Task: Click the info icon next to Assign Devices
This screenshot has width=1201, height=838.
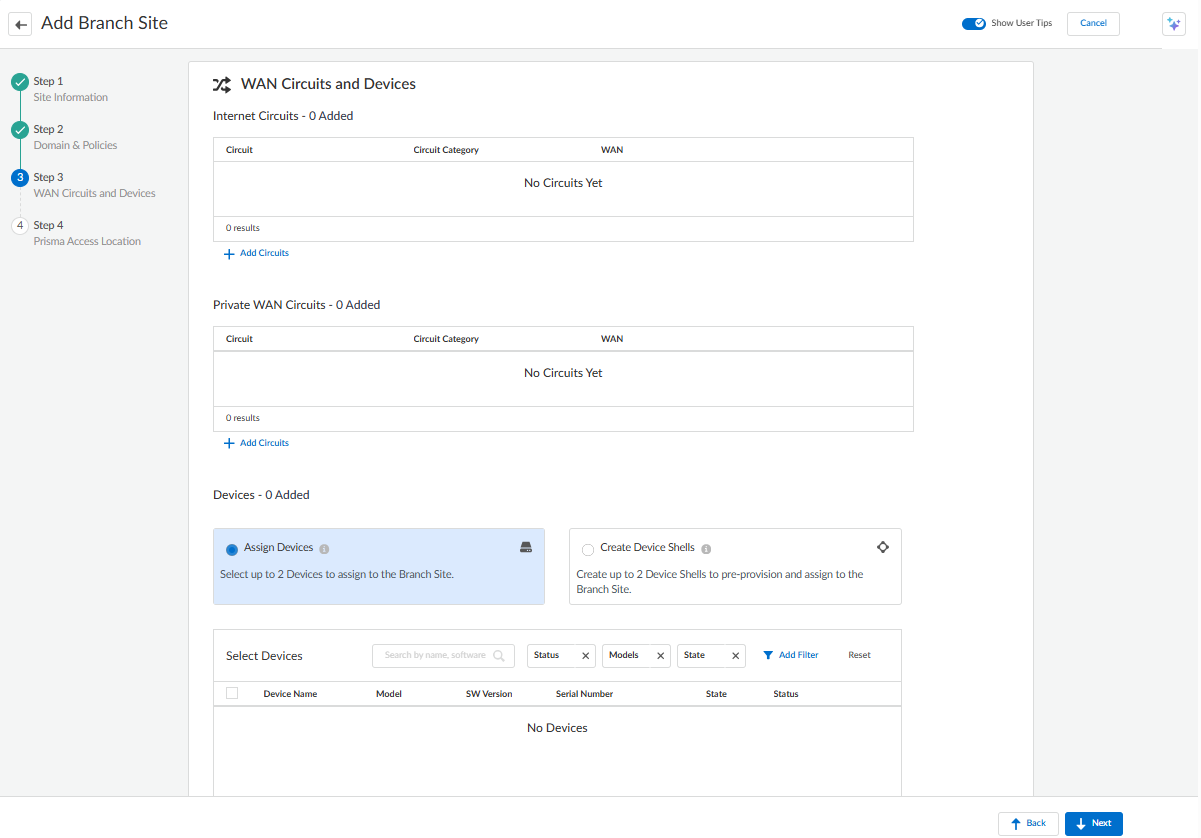Action: point(324,549)
